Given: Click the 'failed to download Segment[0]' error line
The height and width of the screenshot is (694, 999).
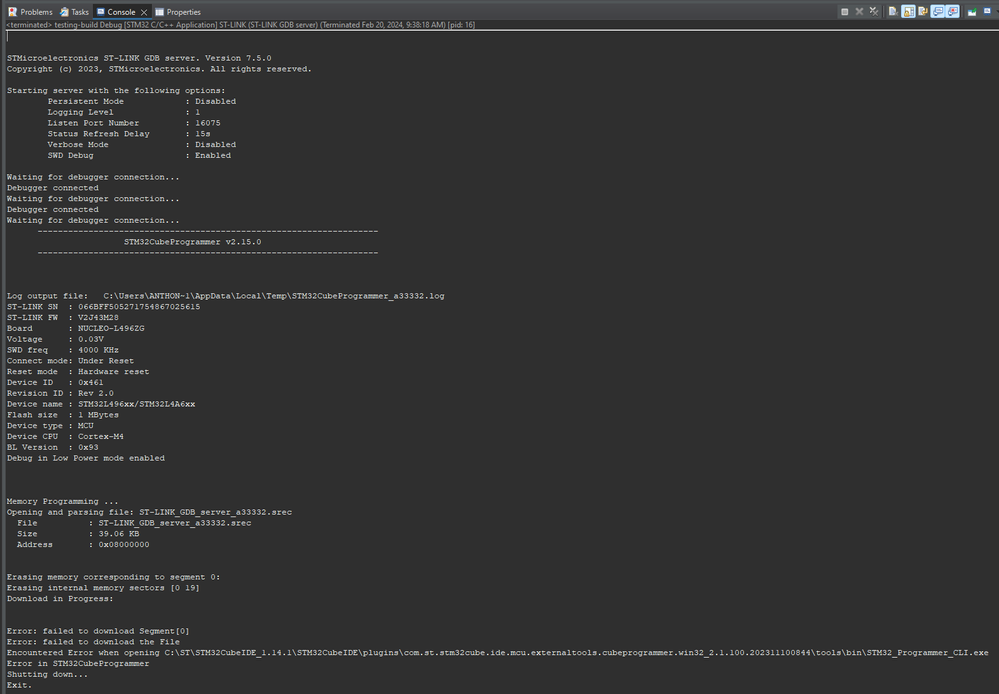Looking at the screenshot, I should tap(98, 631).
